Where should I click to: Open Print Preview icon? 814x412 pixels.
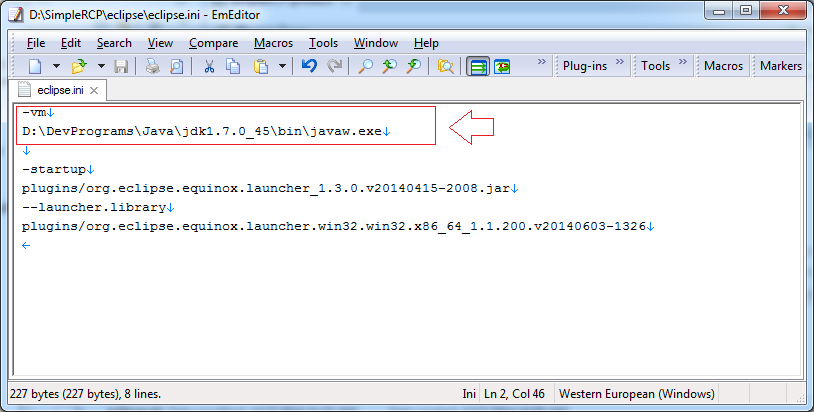(177, 66)
